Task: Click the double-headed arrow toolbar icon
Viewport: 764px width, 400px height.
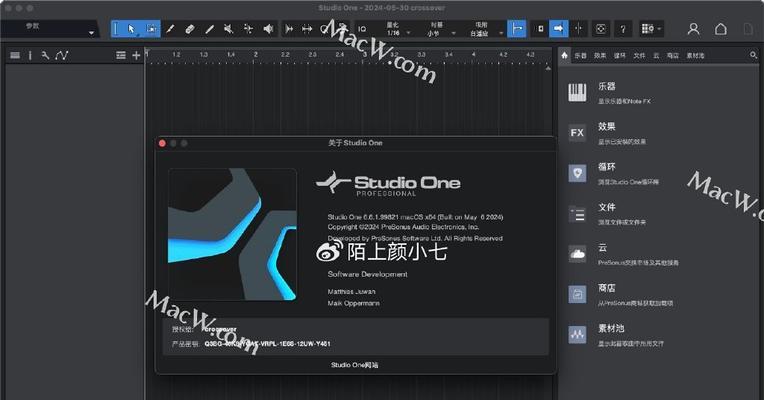Action: 306,29
